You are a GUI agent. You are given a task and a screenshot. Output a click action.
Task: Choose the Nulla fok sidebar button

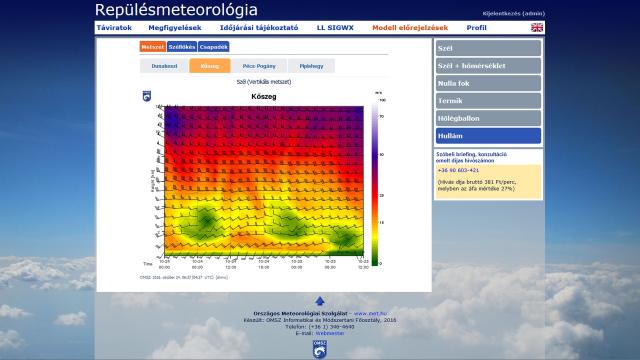click(x=488, y=83)
